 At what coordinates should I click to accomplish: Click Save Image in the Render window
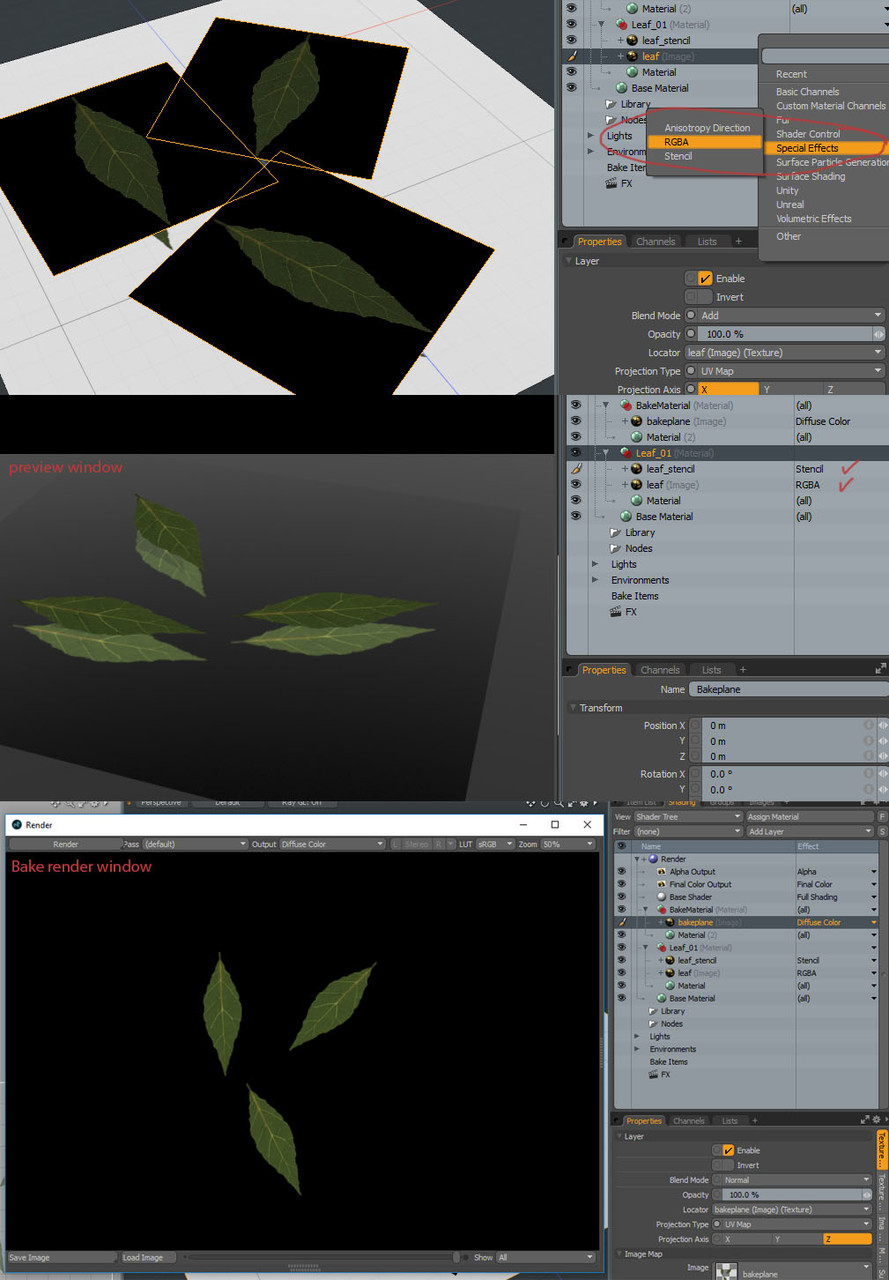pos(62,1257)
